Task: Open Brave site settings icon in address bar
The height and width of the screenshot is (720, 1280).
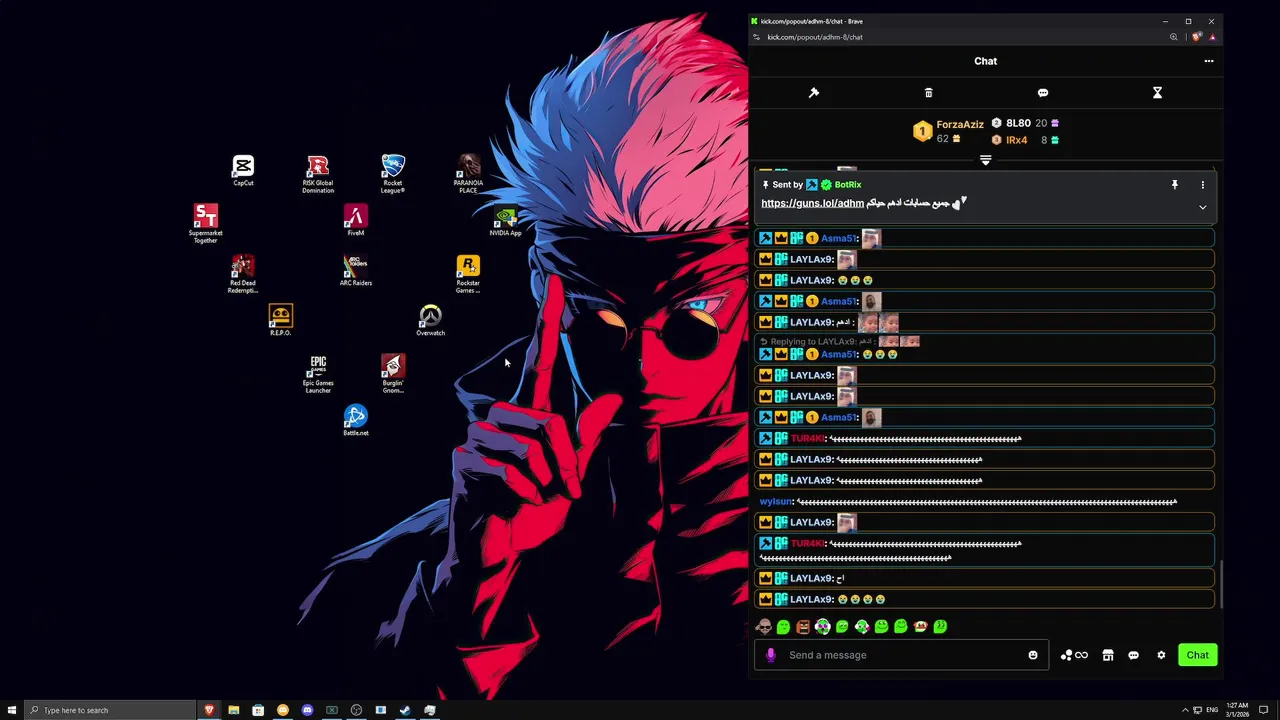Action: point(756,37)
